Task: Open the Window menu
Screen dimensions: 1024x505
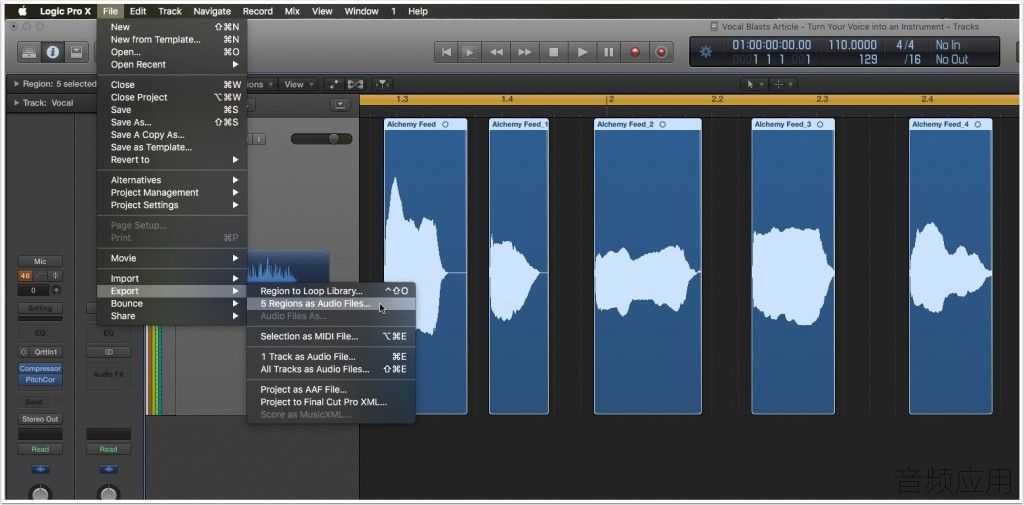Action: 361,10
